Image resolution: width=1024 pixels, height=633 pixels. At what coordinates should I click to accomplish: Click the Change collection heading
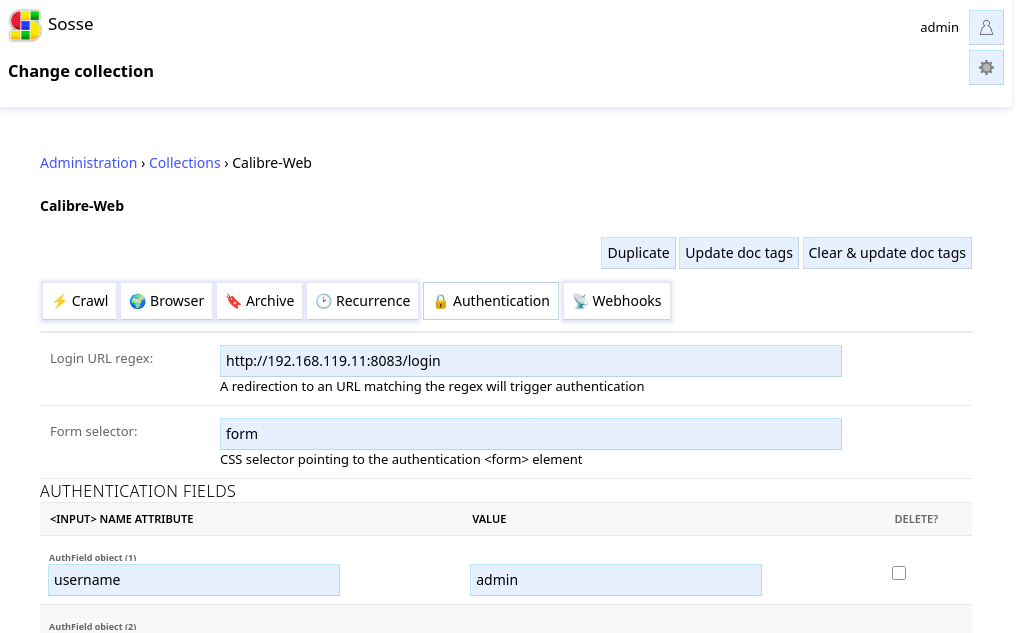(x=81, y=71)
